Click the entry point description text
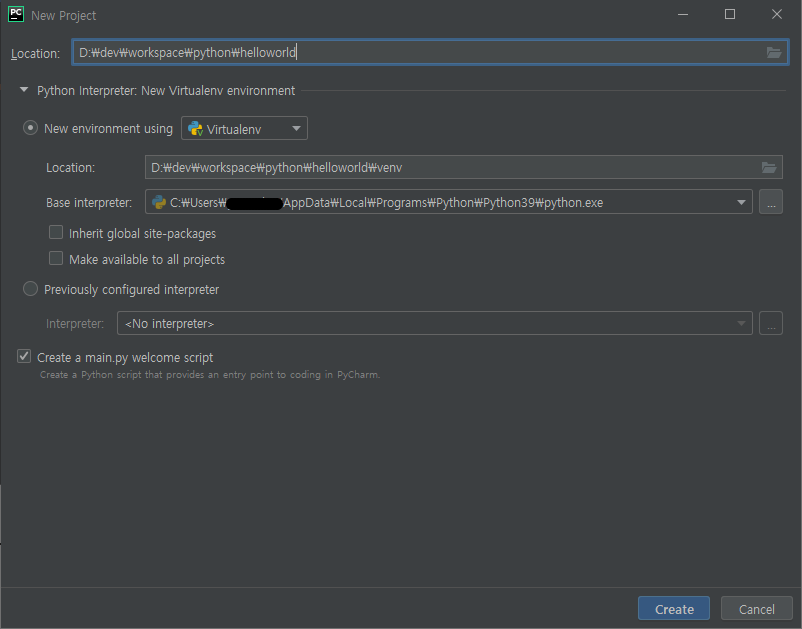This screenshot has height=629, width=802. [210, 375]
